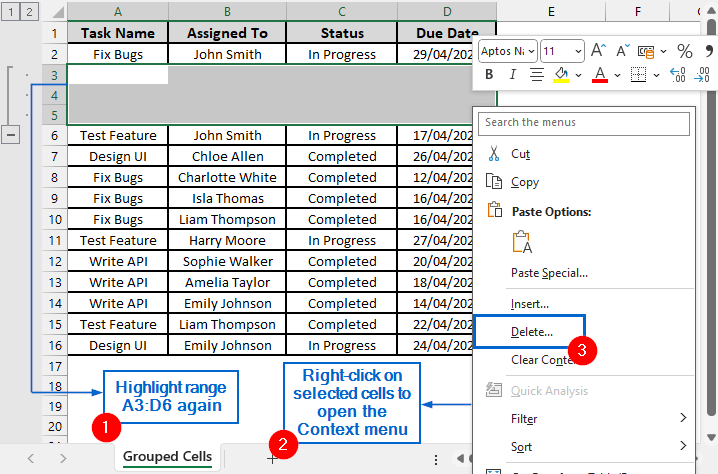The image size is (718, 474).
Task: Select row 12 header
Action: click(54, 261)
